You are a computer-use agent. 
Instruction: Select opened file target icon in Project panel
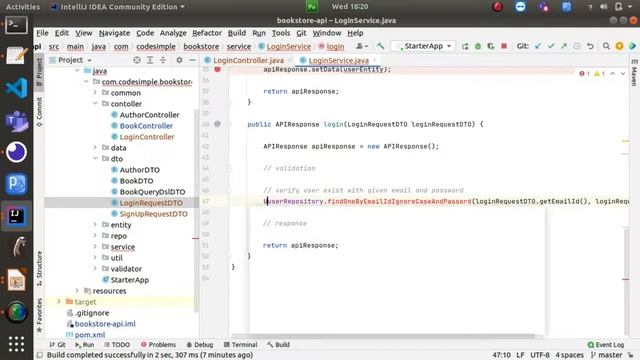point(137,60)
